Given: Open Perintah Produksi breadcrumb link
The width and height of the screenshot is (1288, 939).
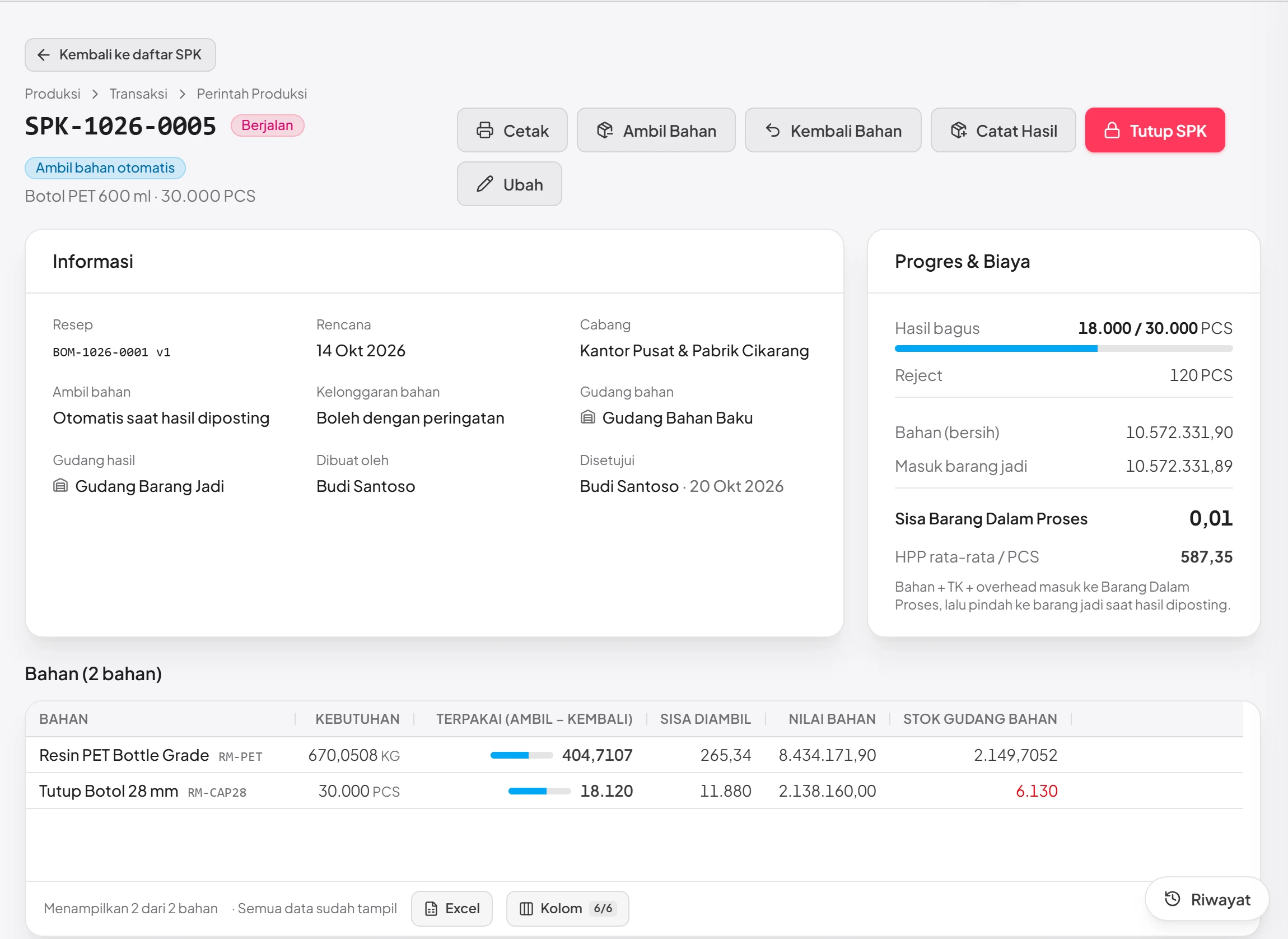Looking at the screenshot, I should pyautogui.click(x=251, y=94).
